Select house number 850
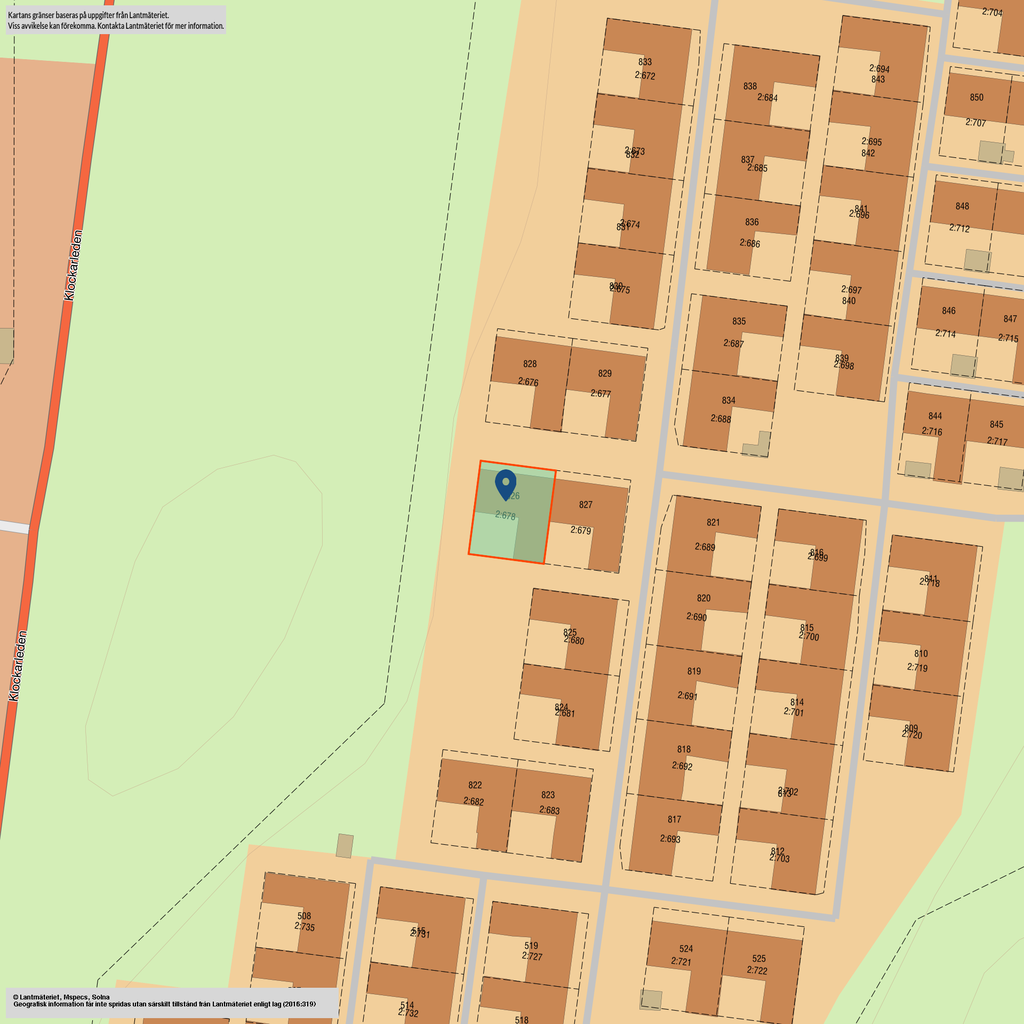The image size is (1024, 1024). 976,97
